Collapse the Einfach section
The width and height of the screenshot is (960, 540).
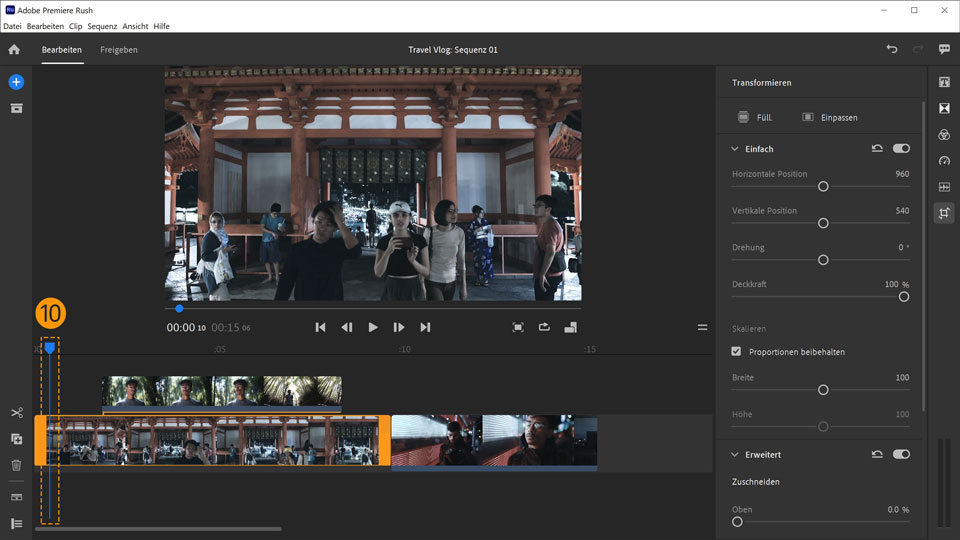coord(735,149)
